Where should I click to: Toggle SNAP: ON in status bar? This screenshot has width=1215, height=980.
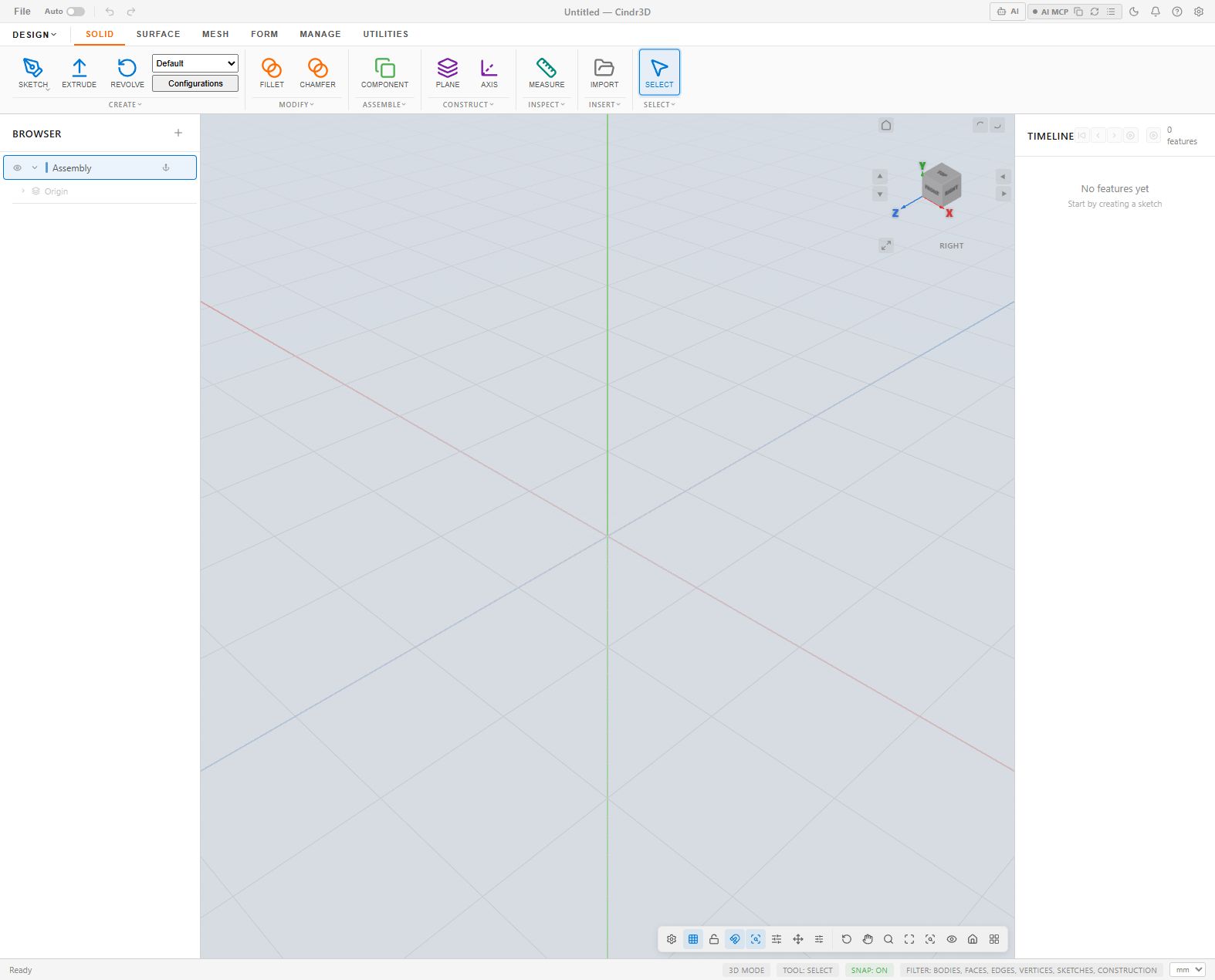[x=869, y=970]
